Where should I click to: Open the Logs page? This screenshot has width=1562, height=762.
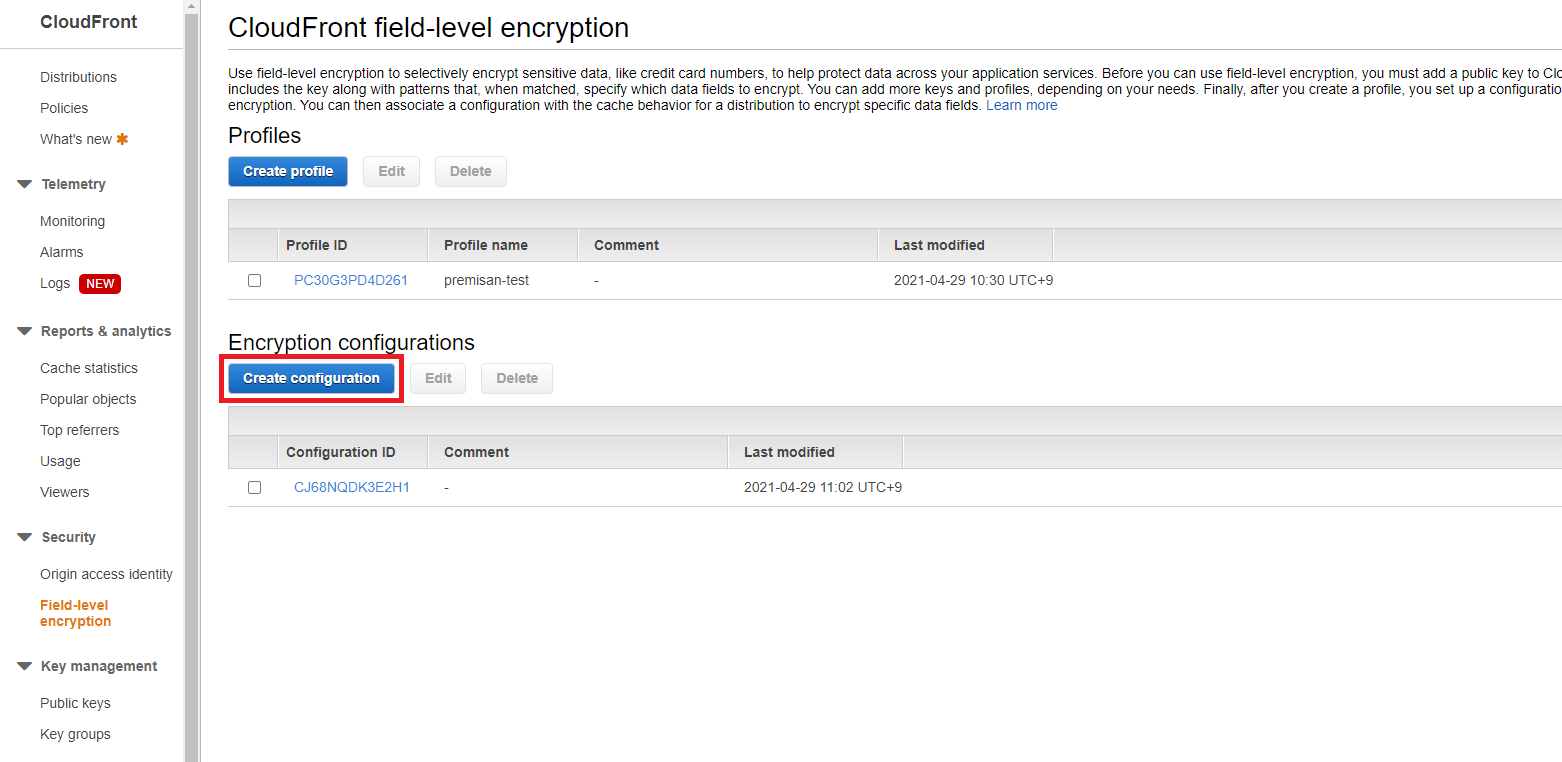pos(55,283)
